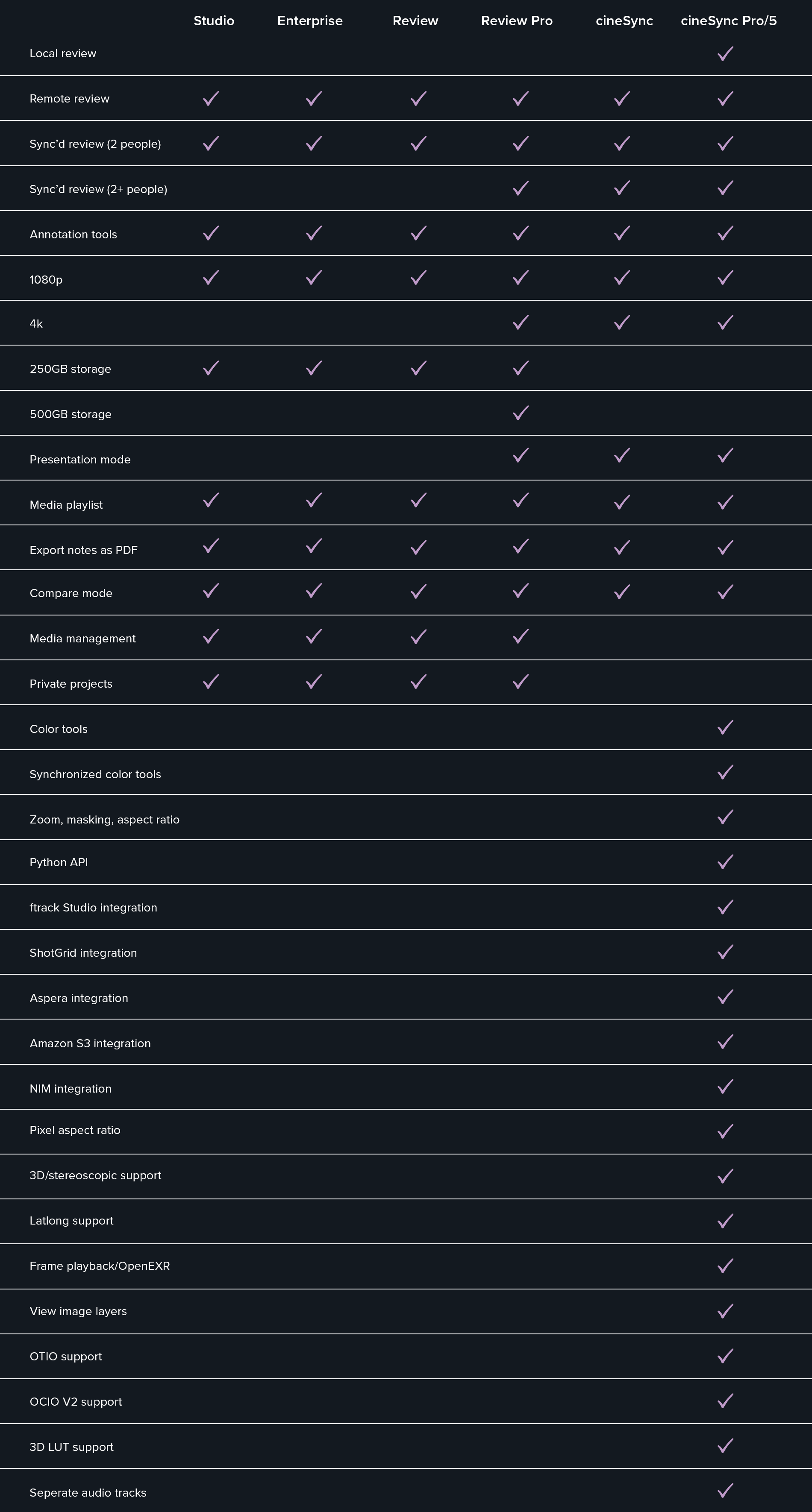
Task: Click the Sync'd review (2+ people) checkmark under cineSync
Action: pyautogui.click(x=622, y=188)
